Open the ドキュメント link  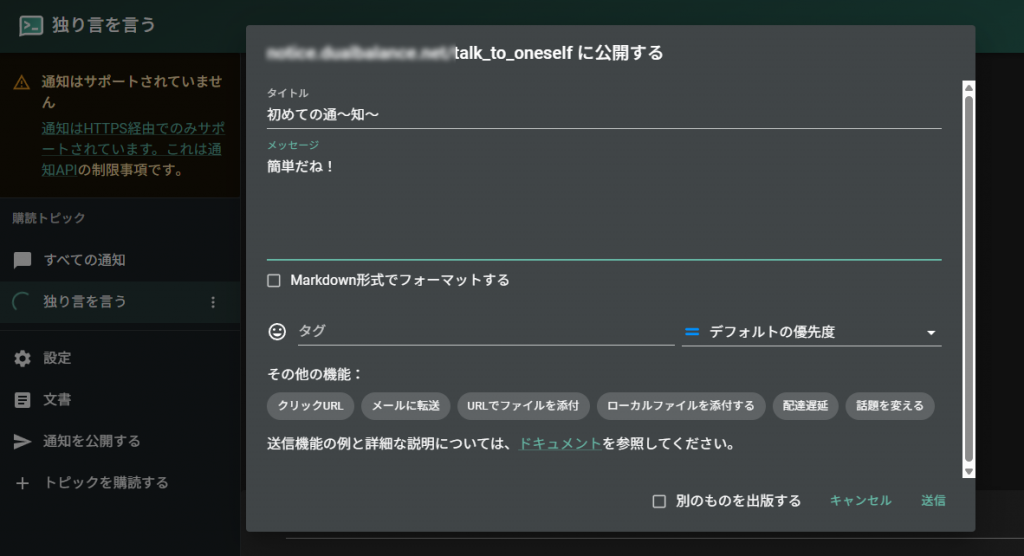(560, 443)
